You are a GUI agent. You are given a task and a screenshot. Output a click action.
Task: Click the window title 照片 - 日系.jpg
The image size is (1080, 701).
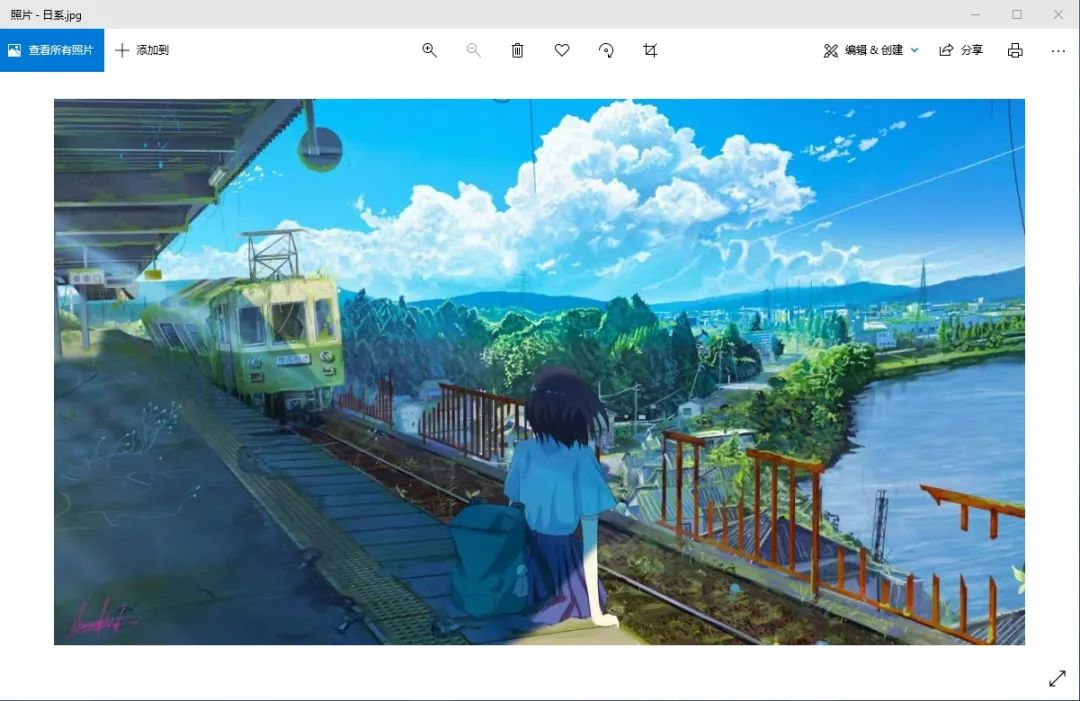[x=45, y=14]
